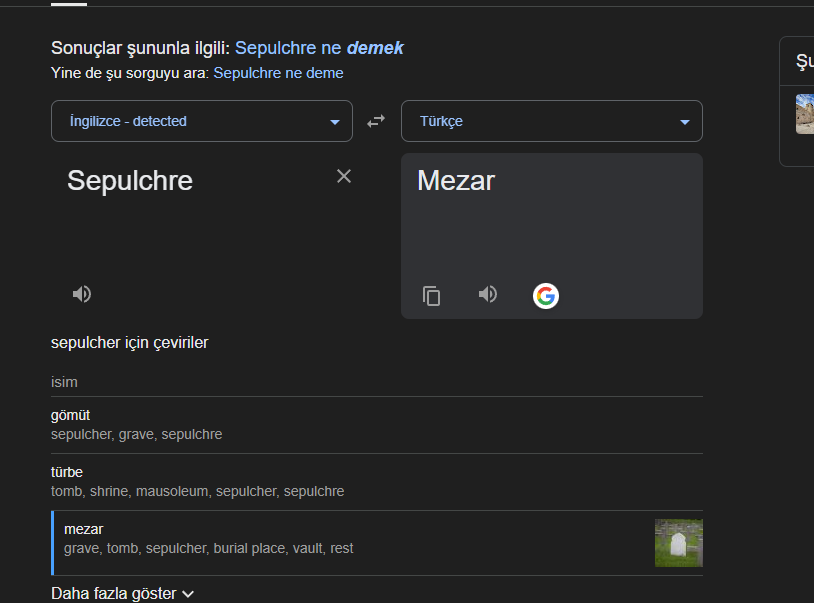Clear the Sepulchre source text
This screenshot has width=814, height=603.
pos(344,176)
